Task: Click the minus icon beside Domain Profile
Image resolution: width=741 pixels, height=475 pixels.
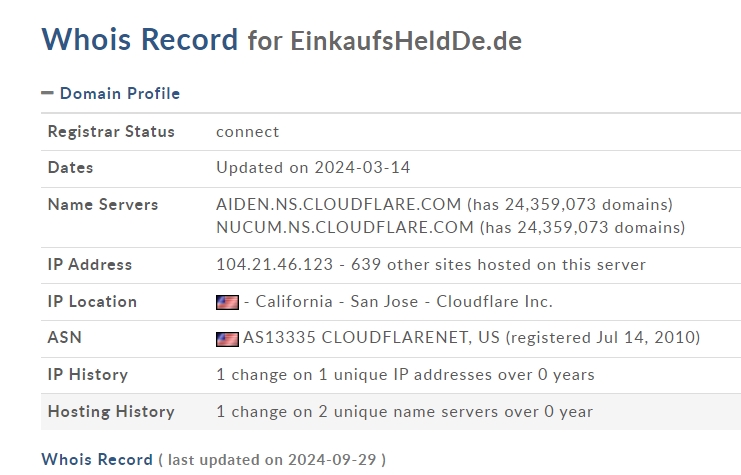Action: (x=47, y=93)
